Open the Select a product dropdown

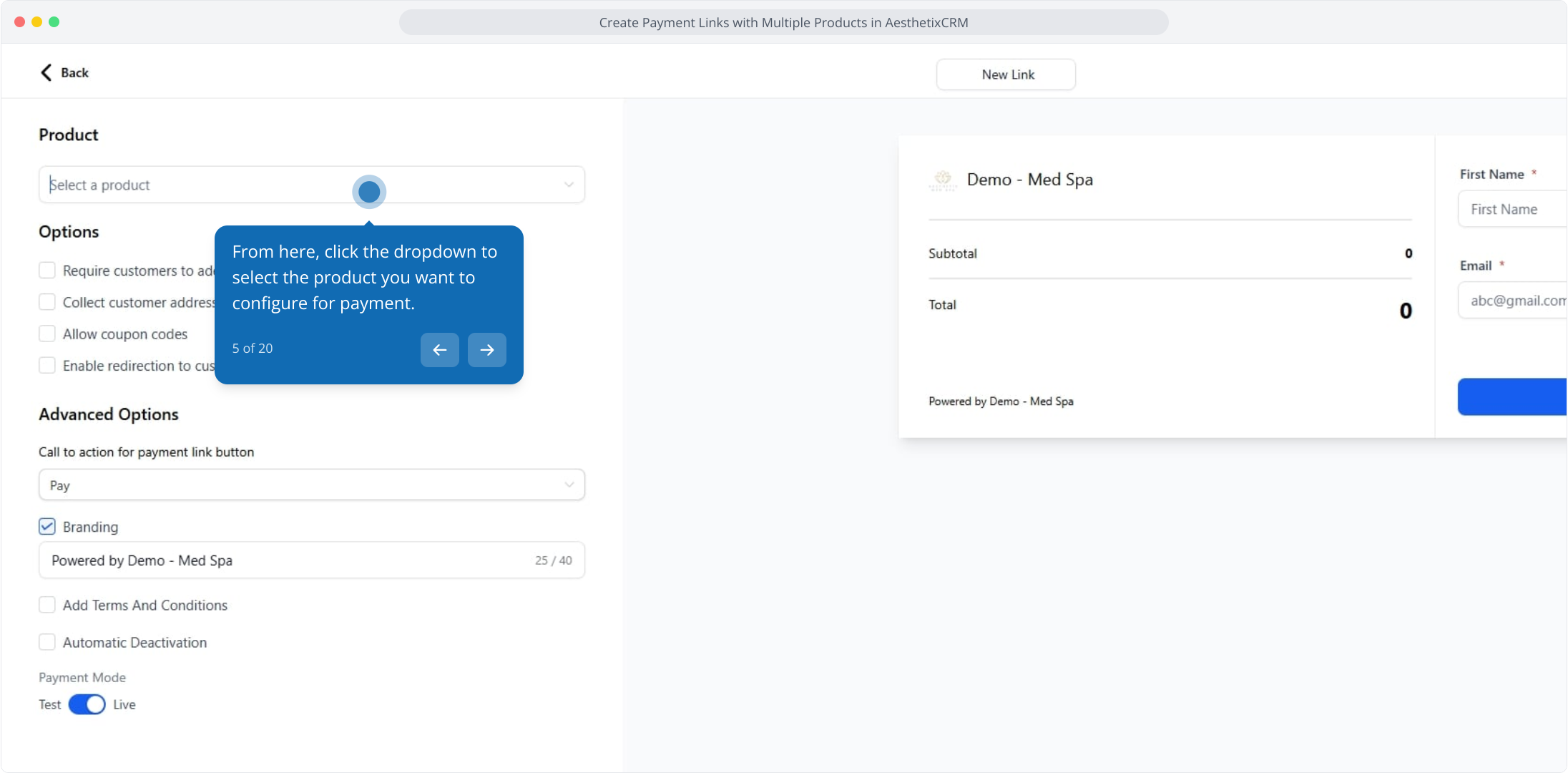click(200, 185)
